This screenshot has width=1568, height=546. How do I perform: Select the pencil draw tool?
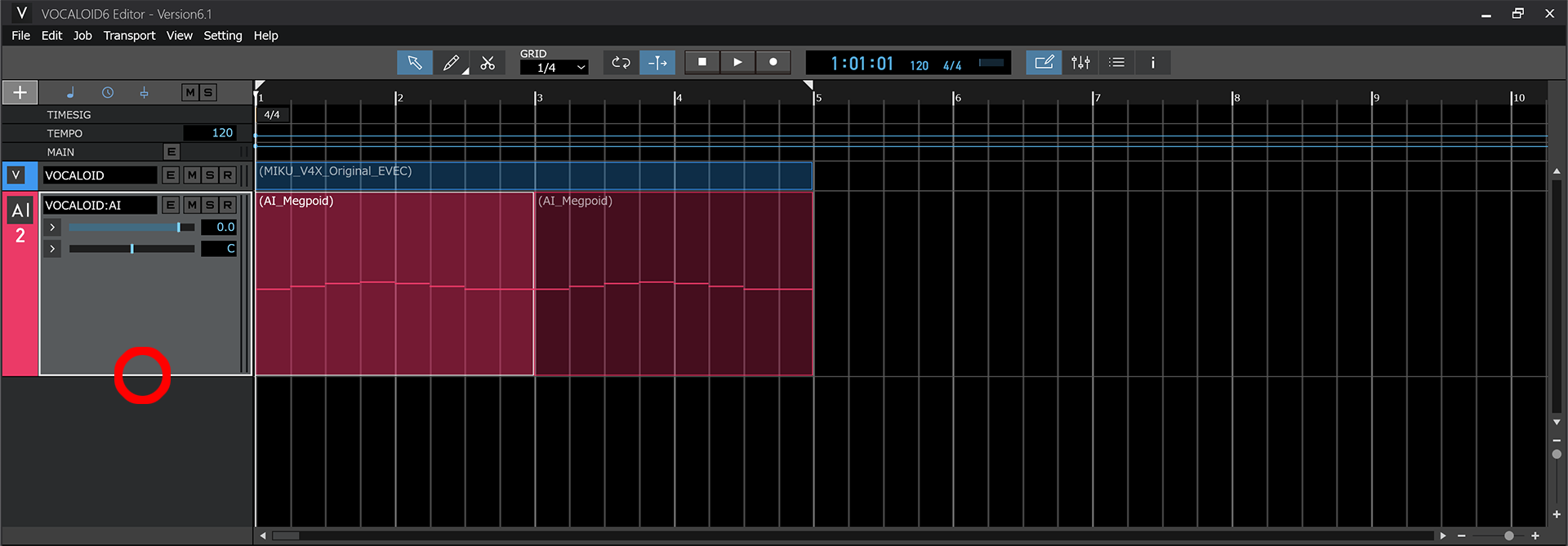pos(452,63)
